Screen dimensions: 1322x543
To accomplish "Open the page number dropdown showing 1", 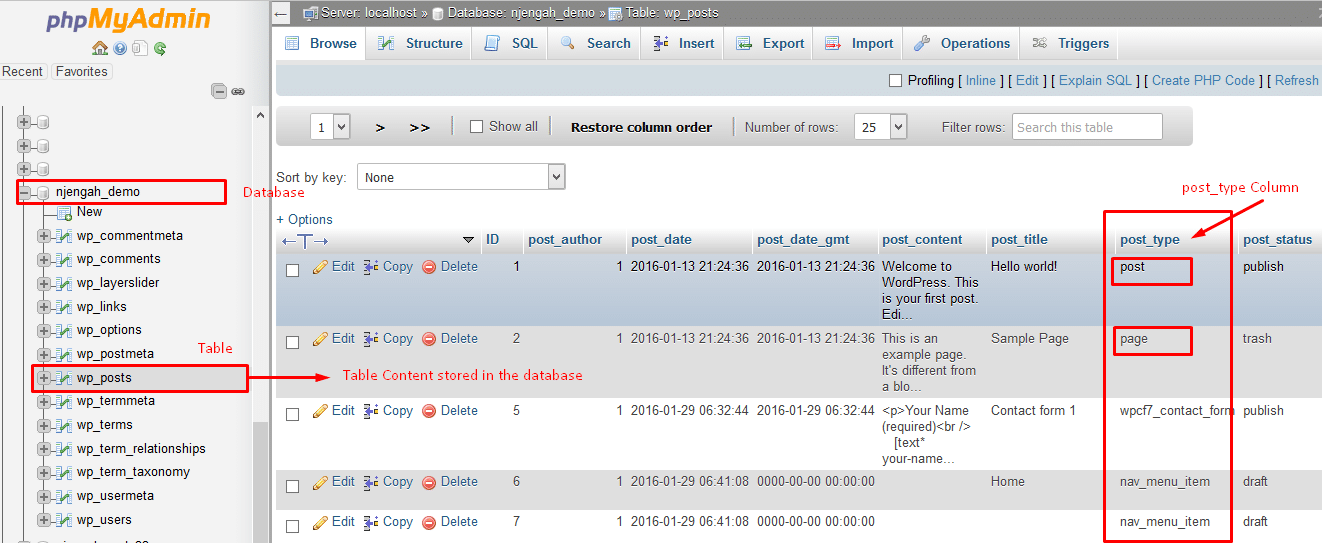I will (x=331, y=127).
